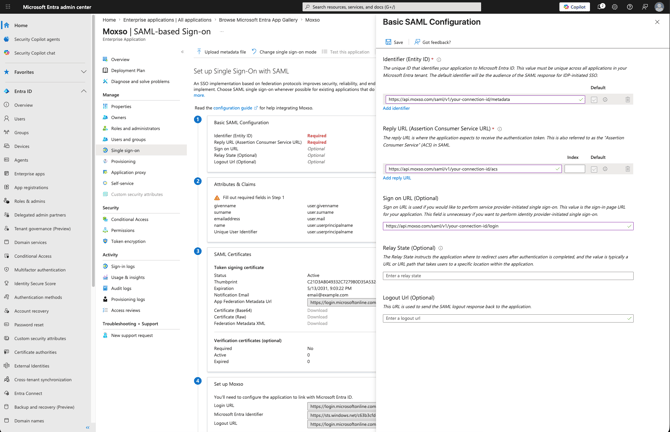The width and height of the screenshot is (670, 432).
Task: Click the Add identifier link
Action: (396, 108)
